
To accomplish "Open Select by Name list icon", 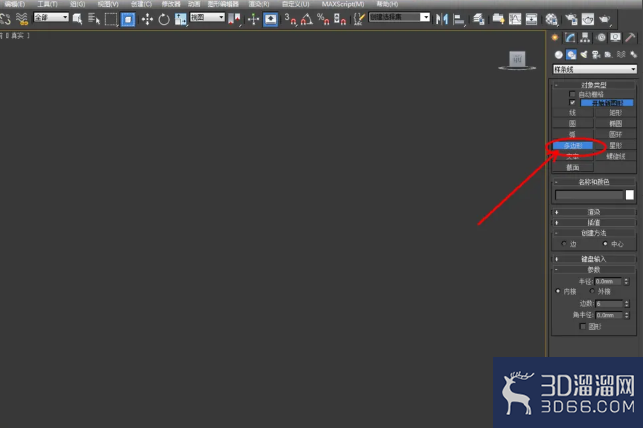I will [x=94, y=19].
